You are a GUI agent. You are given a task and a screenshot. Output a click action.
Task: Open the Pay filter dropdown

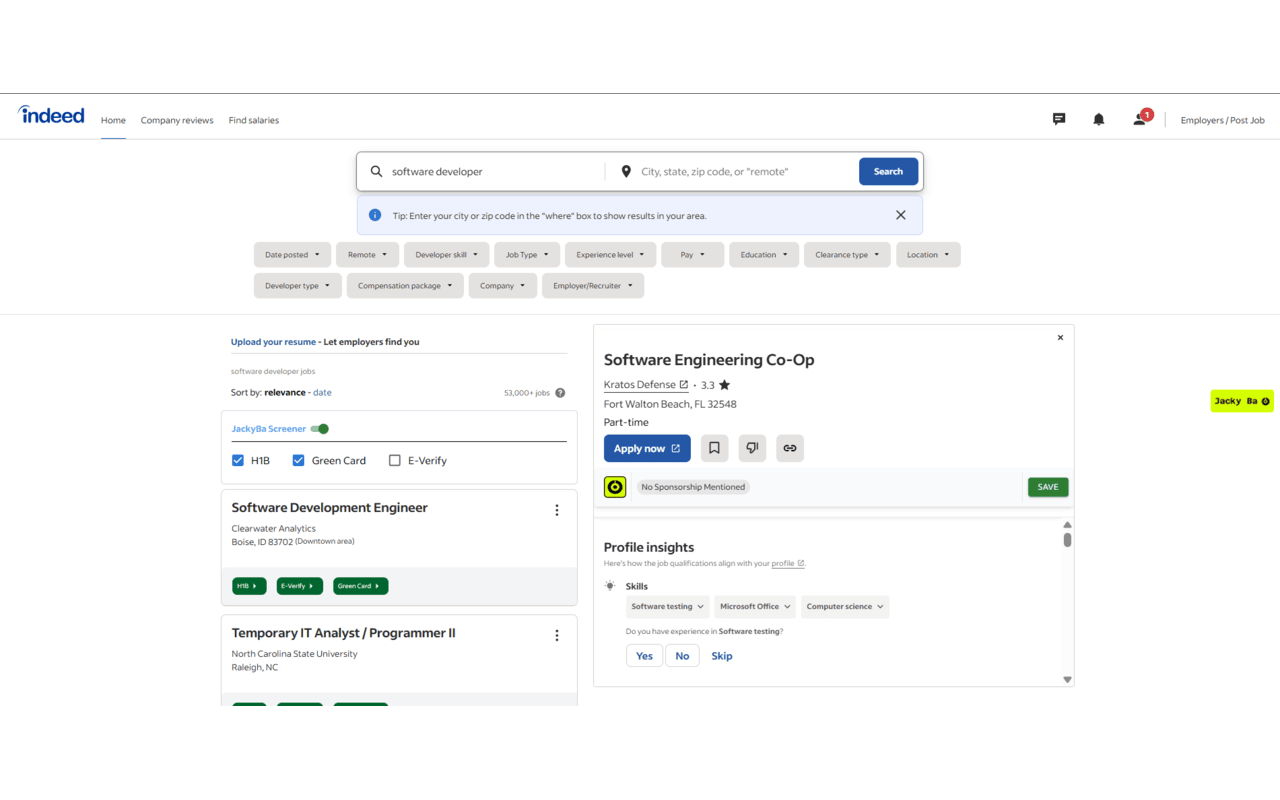click(x=692, y=255)
